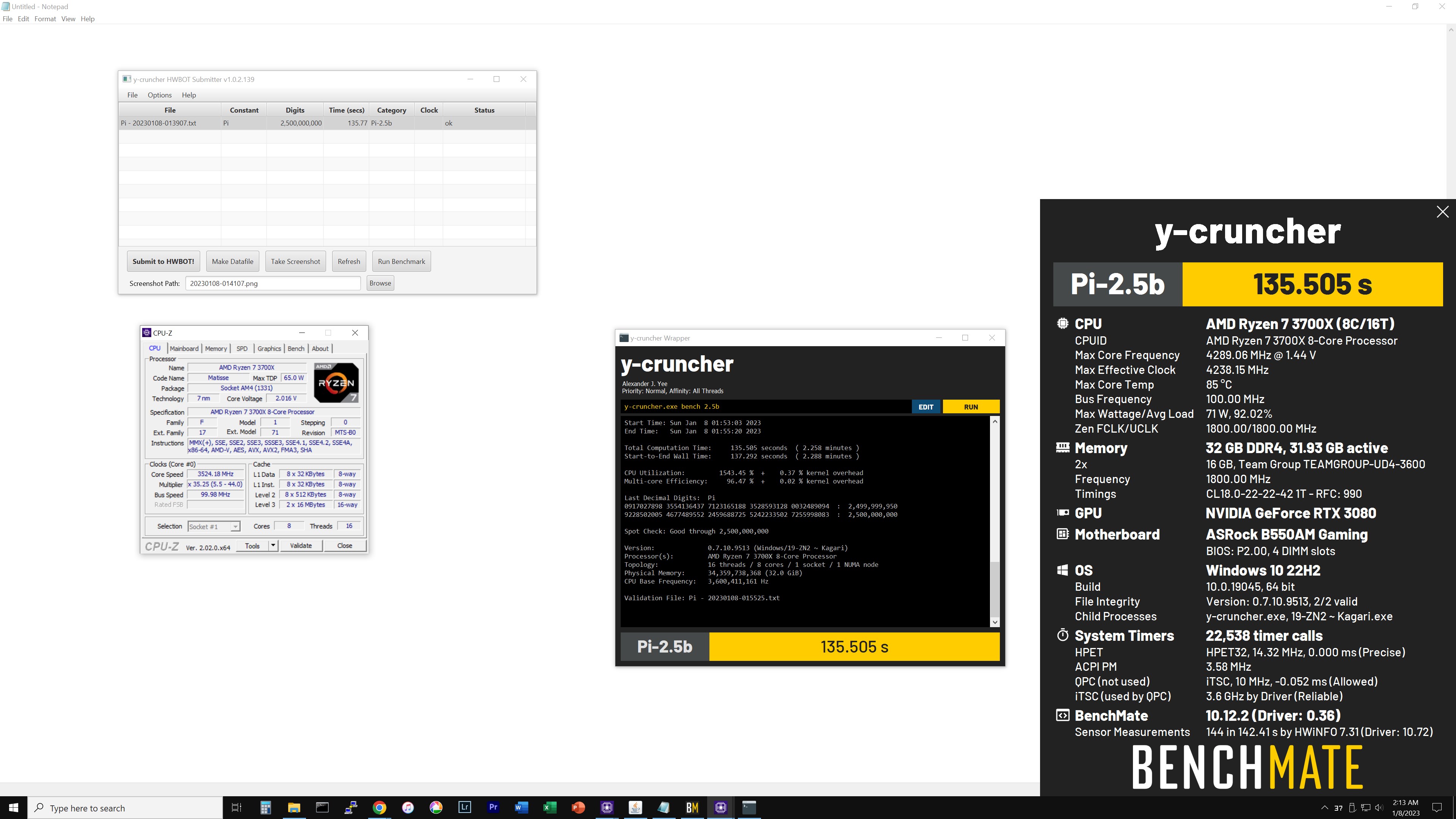1456x819 pixels.
Task: Click the Refresh button in HWBOT Submitter
Action: click(349, 261)
